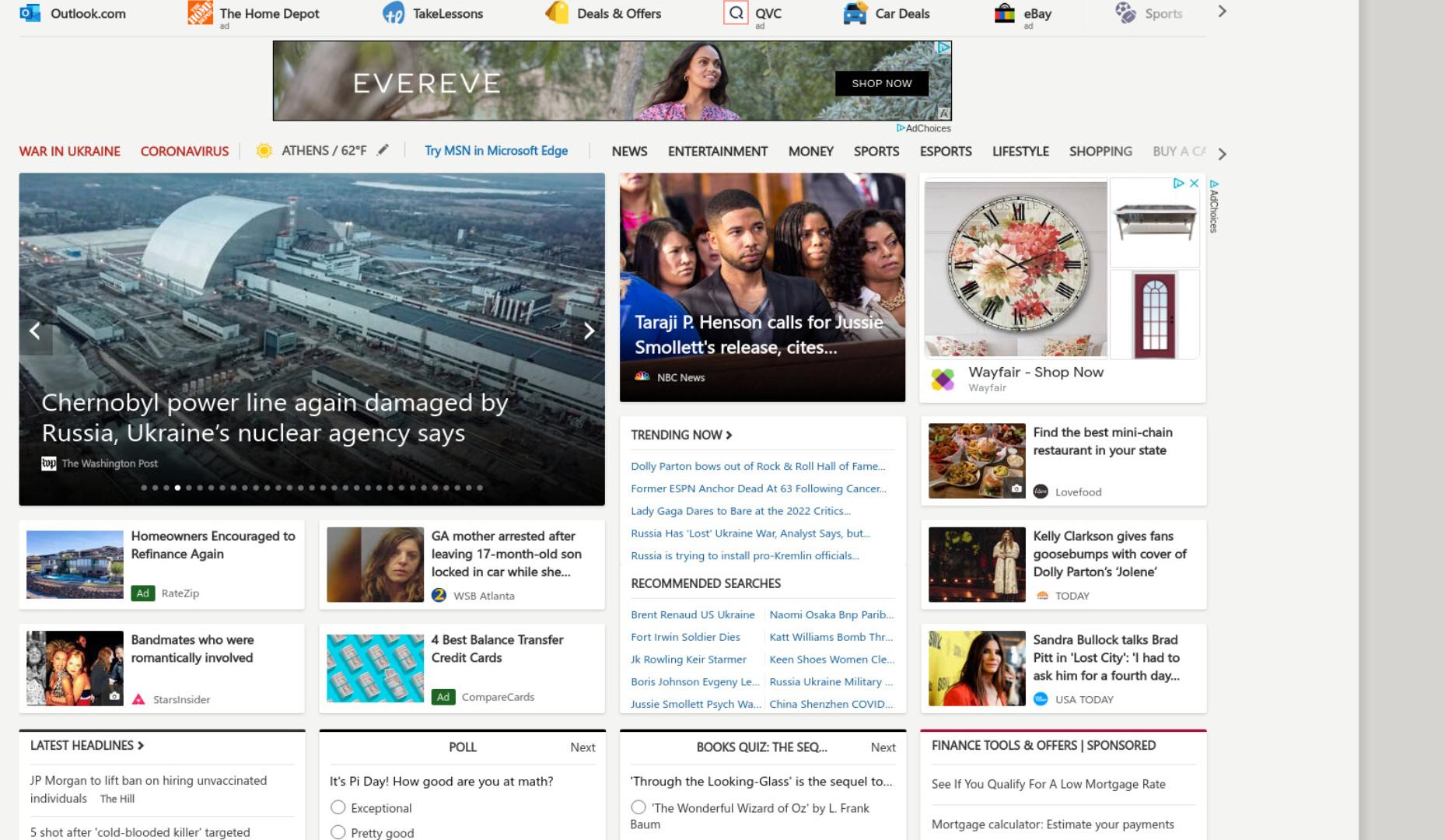Screen dimensions: 1445x840
Task: Open See If You Qualify mortgage rate link
Action: 1048,784
